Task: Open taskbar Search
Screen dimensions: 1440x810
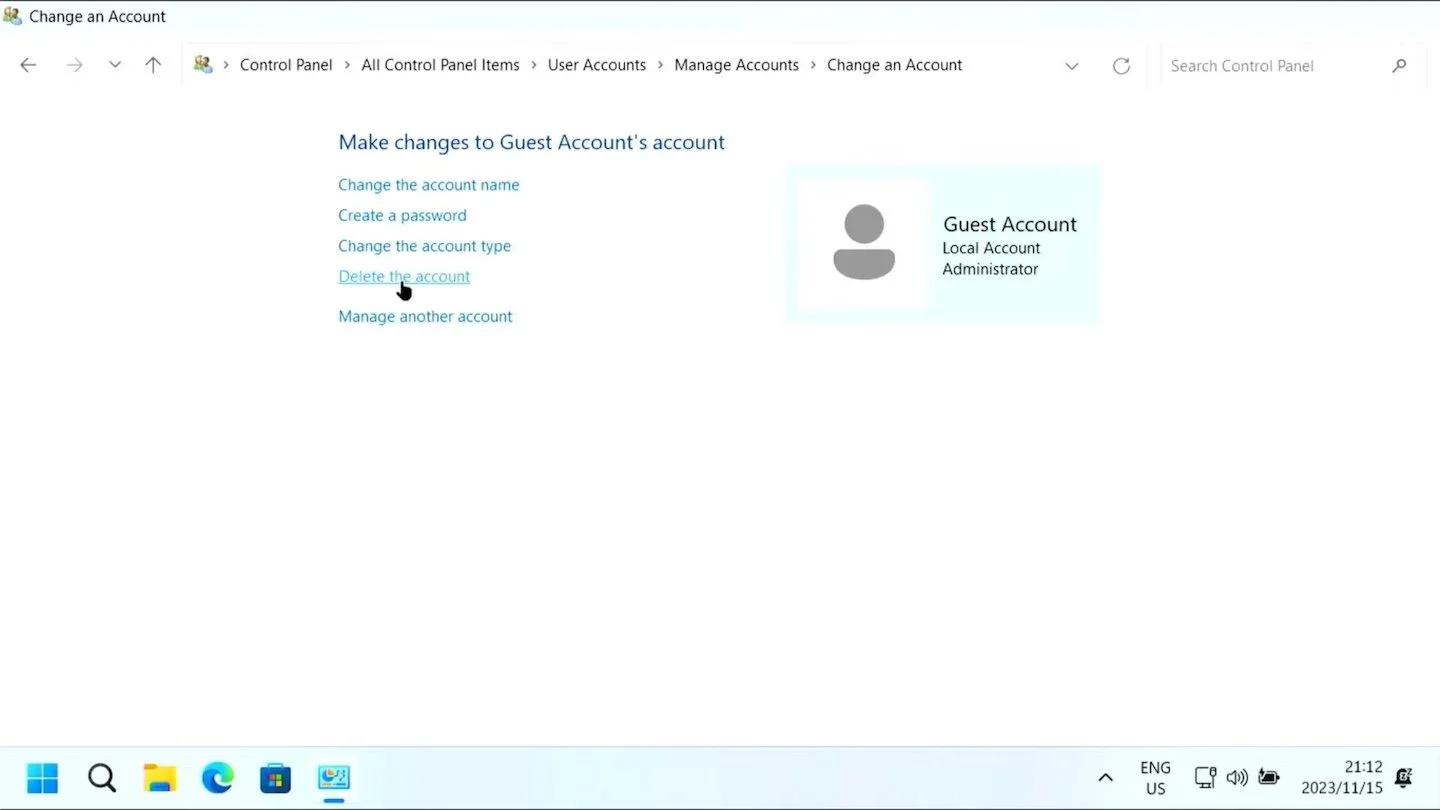Action: pyautogui.click(x=101, y=777)
